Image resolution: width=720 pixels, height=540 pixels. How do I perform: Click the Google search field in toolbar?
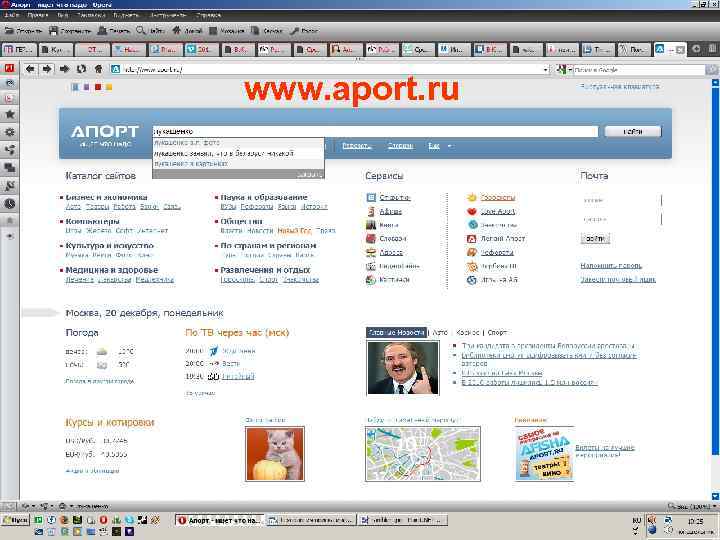pos(639,70)
